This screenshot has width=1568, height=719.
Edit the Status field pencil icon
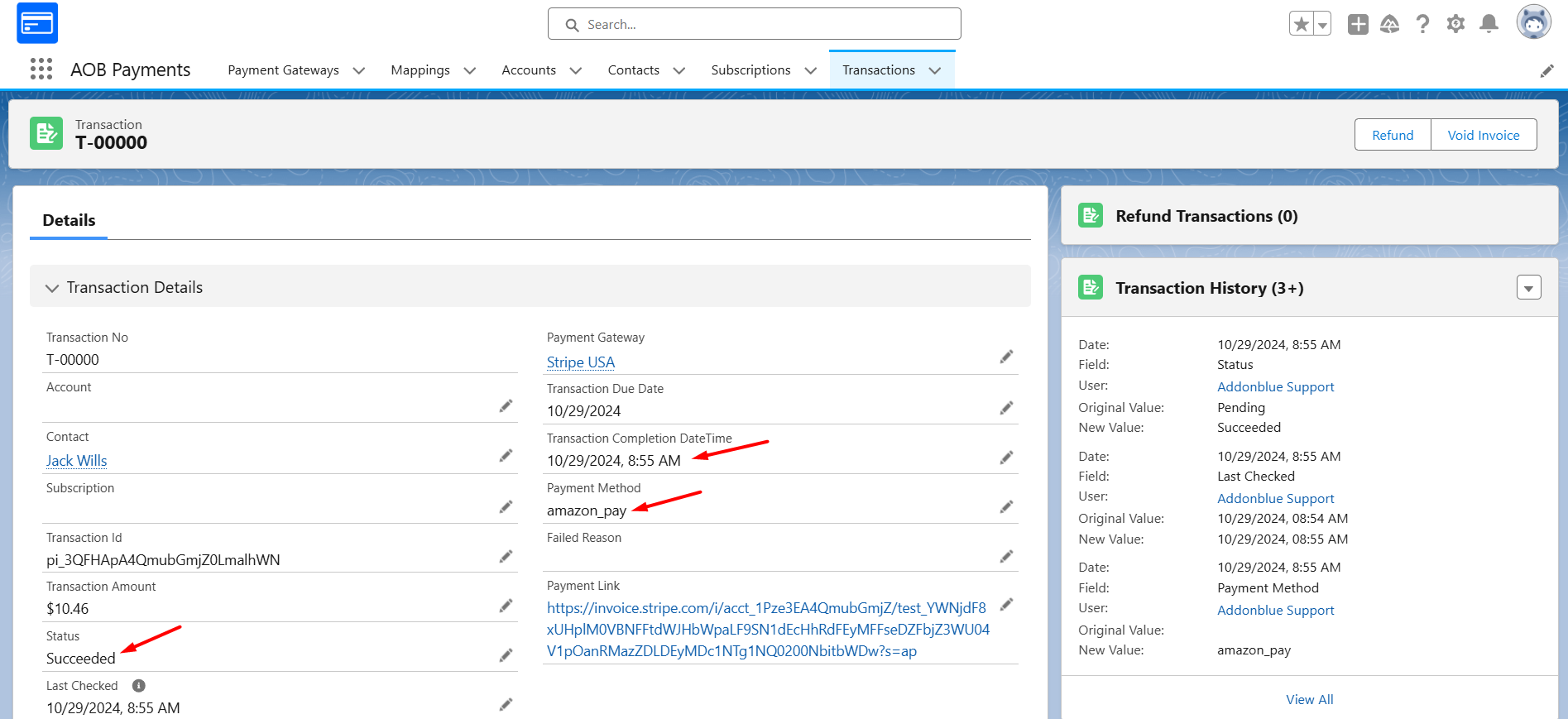coord(506,655)
